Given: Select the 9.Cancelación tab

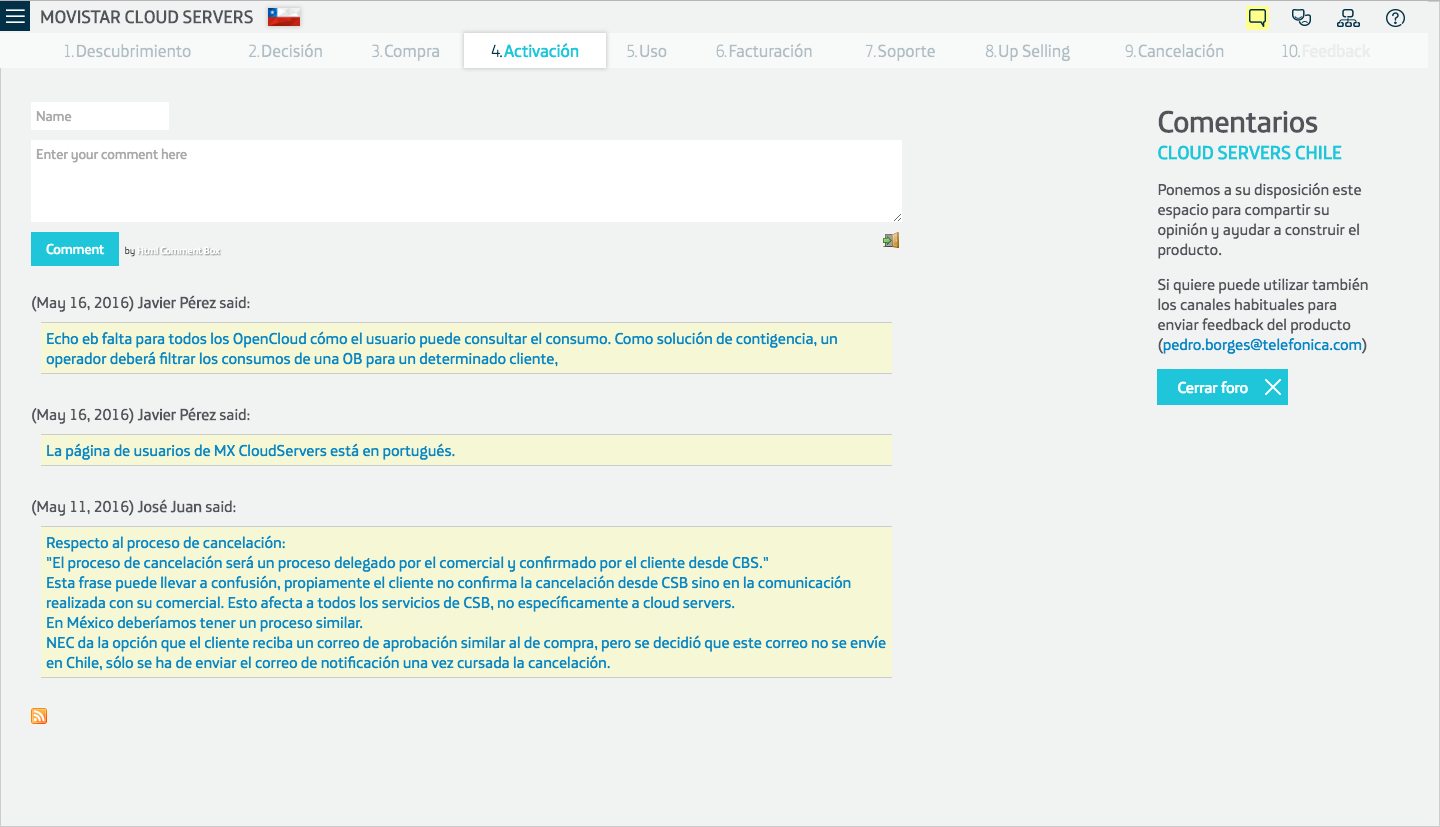Looking at the screenshot, I should 1173,51.
